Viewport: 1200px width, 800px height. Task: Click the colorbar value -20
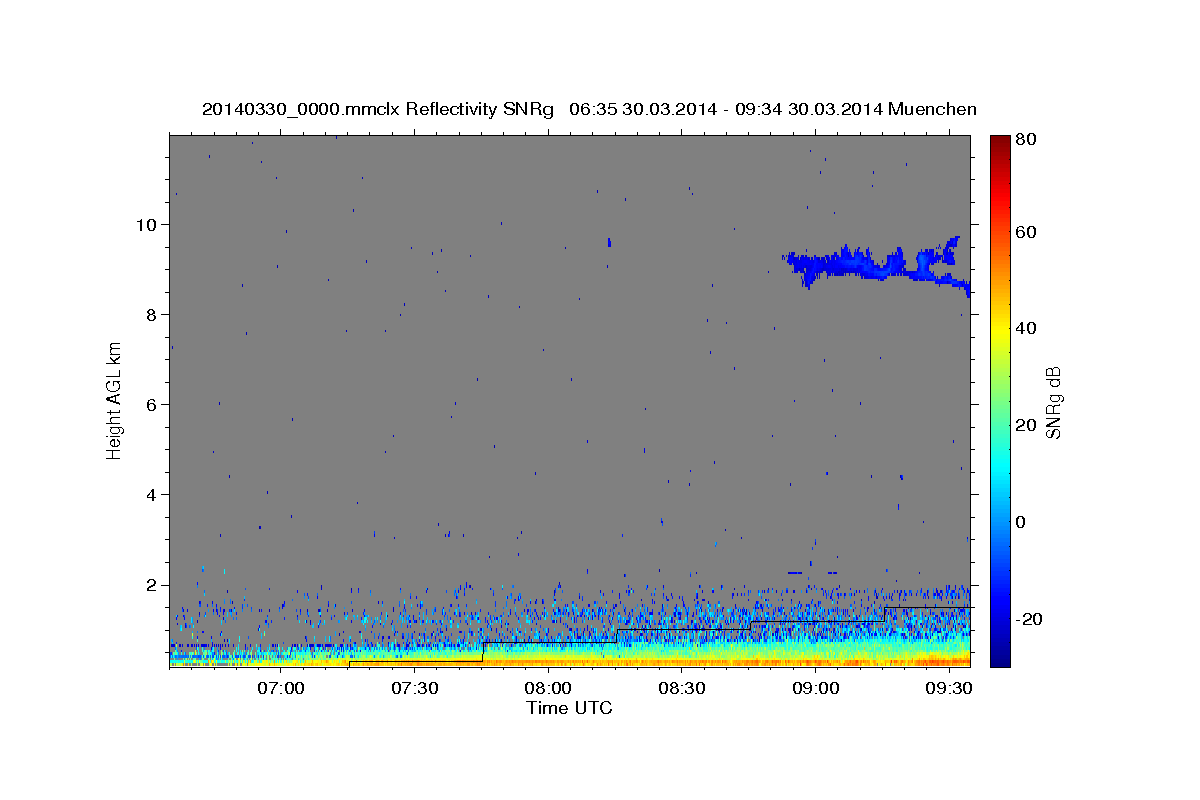[x=1029, y=619]
